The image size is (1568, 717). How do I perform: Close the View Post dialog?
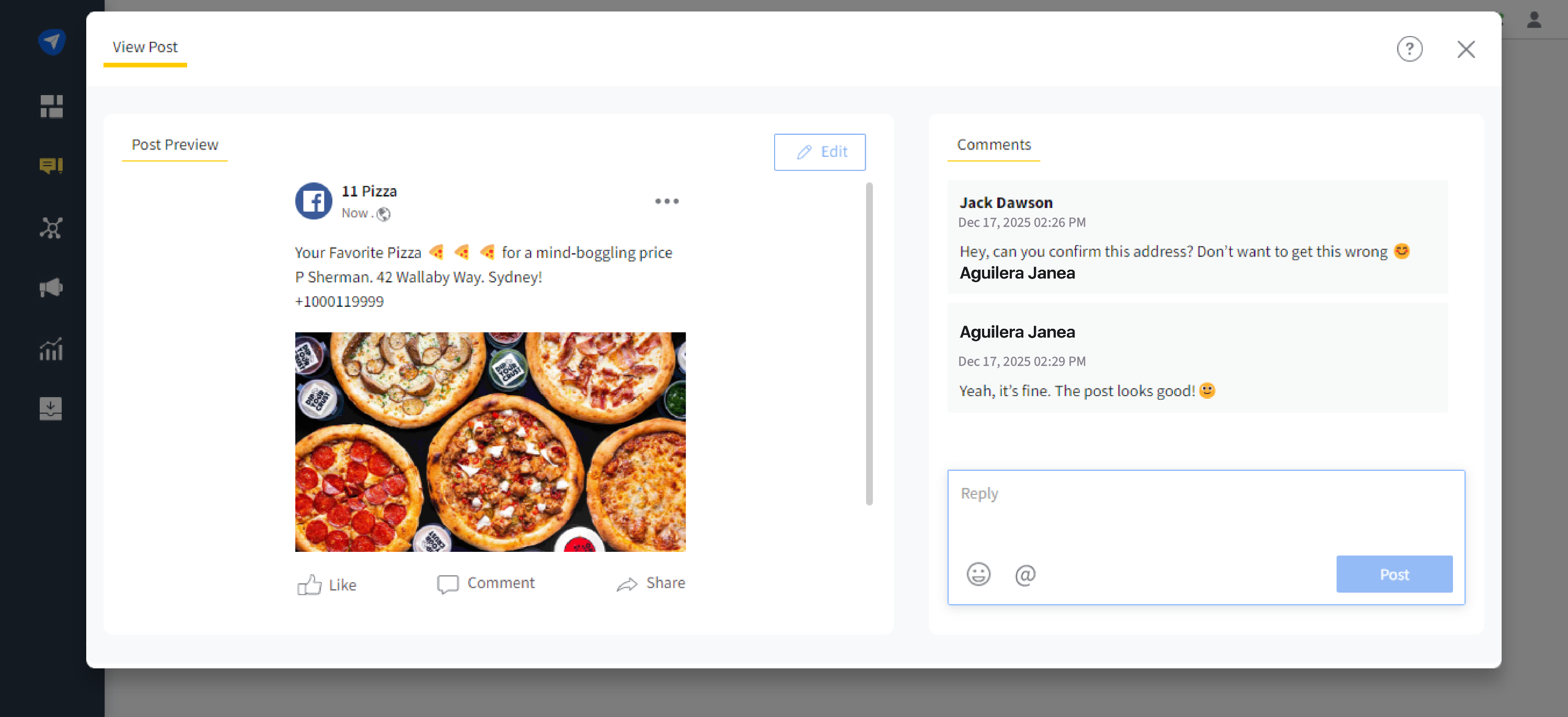click(x=1466, y=49)
